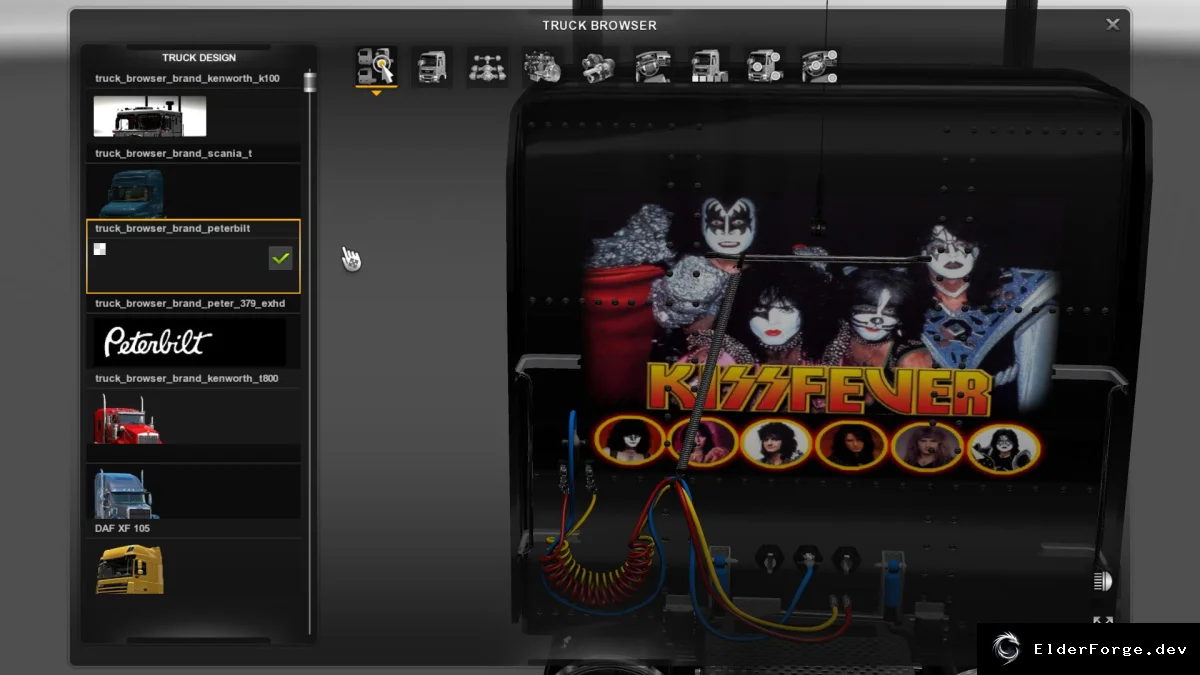This screenshot has width=1200, height=675.
Task: Select the yellow DAF XF 105 truck thumbnail
Action: click(x=130, y=569)
